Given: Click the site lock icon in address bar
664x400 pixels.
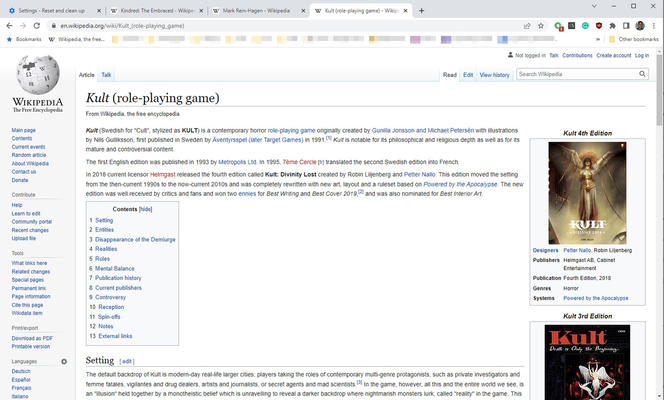Looking at the screenshot, I should coord(53,26).
